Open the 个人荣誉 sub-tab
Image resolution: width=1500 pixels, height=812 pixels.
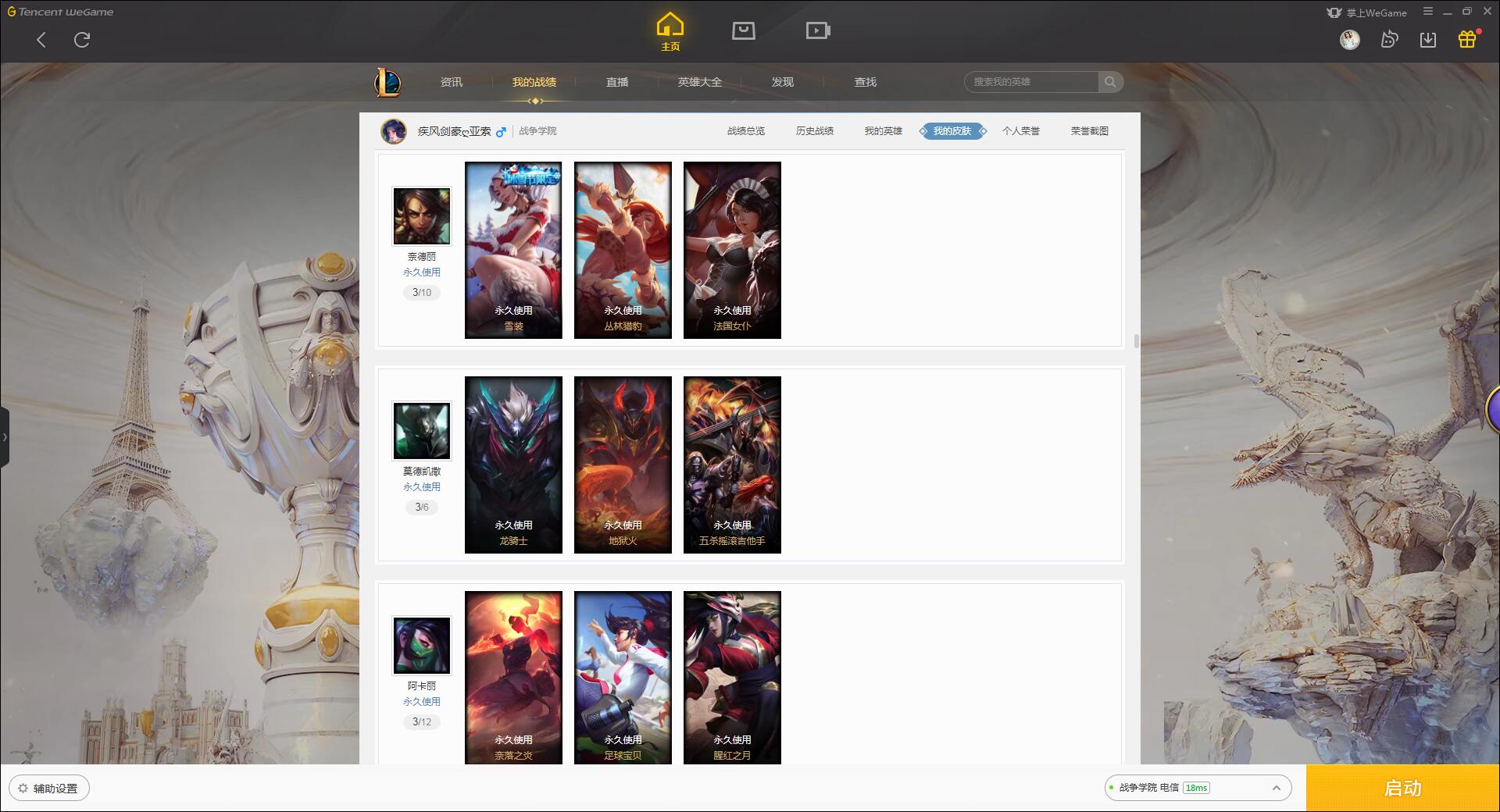[x=1021, y=131]
